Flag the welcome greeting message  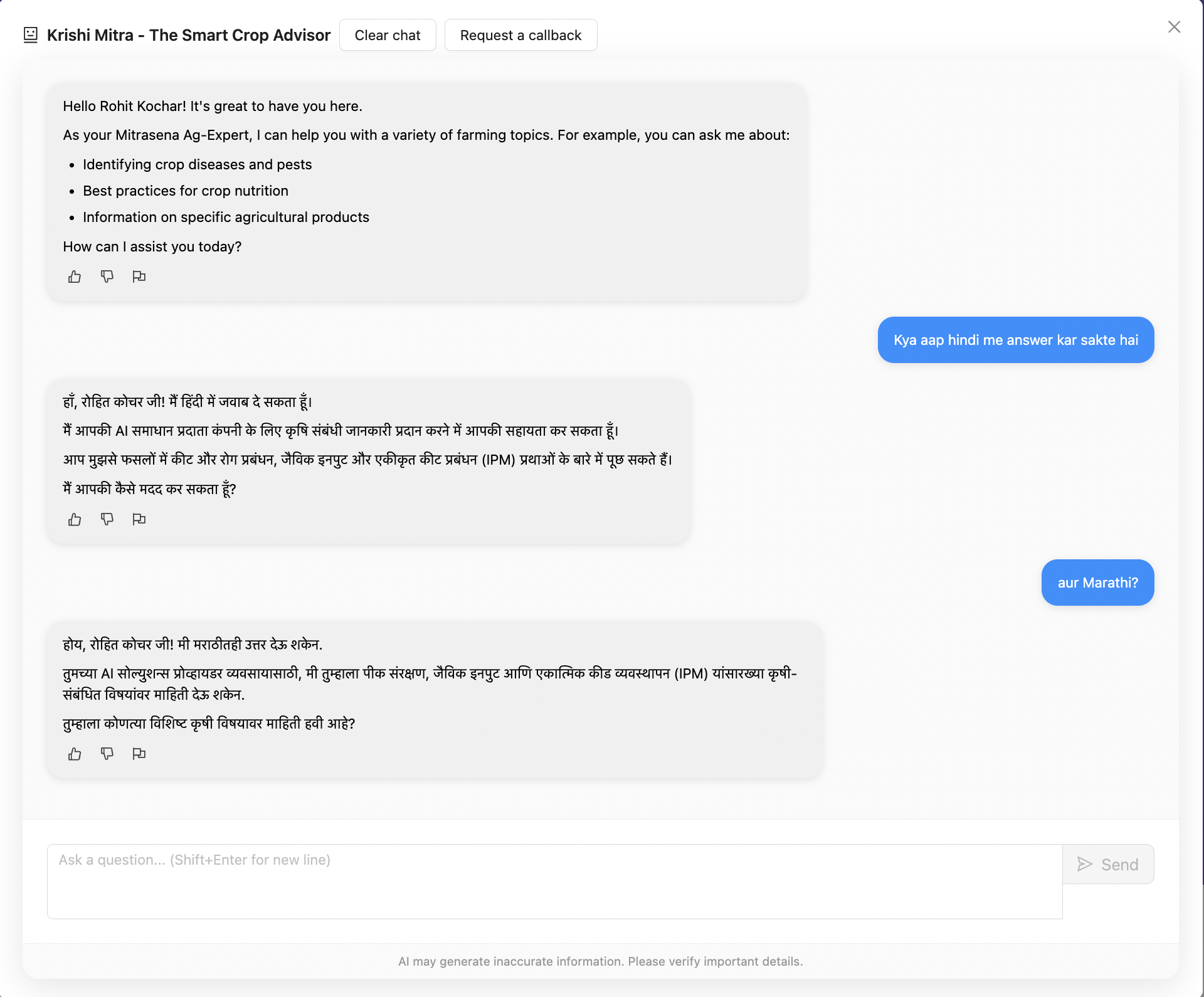(139, 277)
